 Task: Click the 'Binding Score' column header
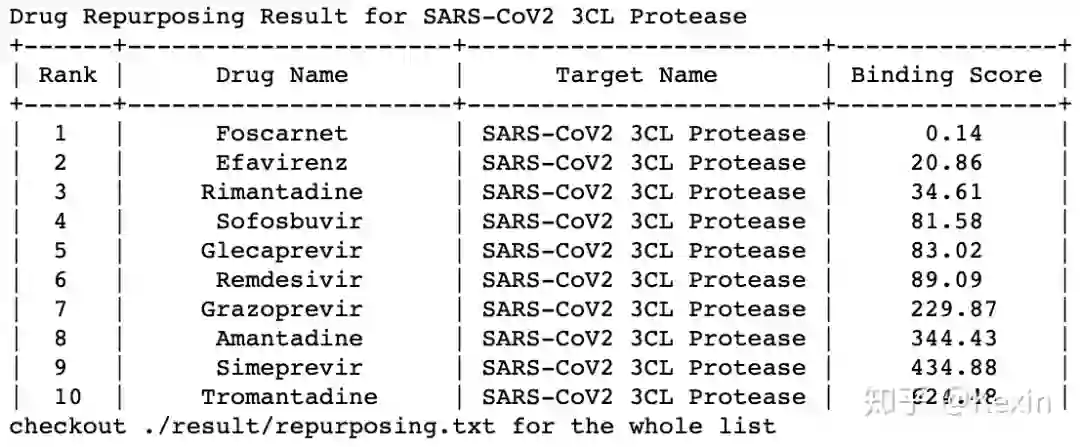(946, 75)
